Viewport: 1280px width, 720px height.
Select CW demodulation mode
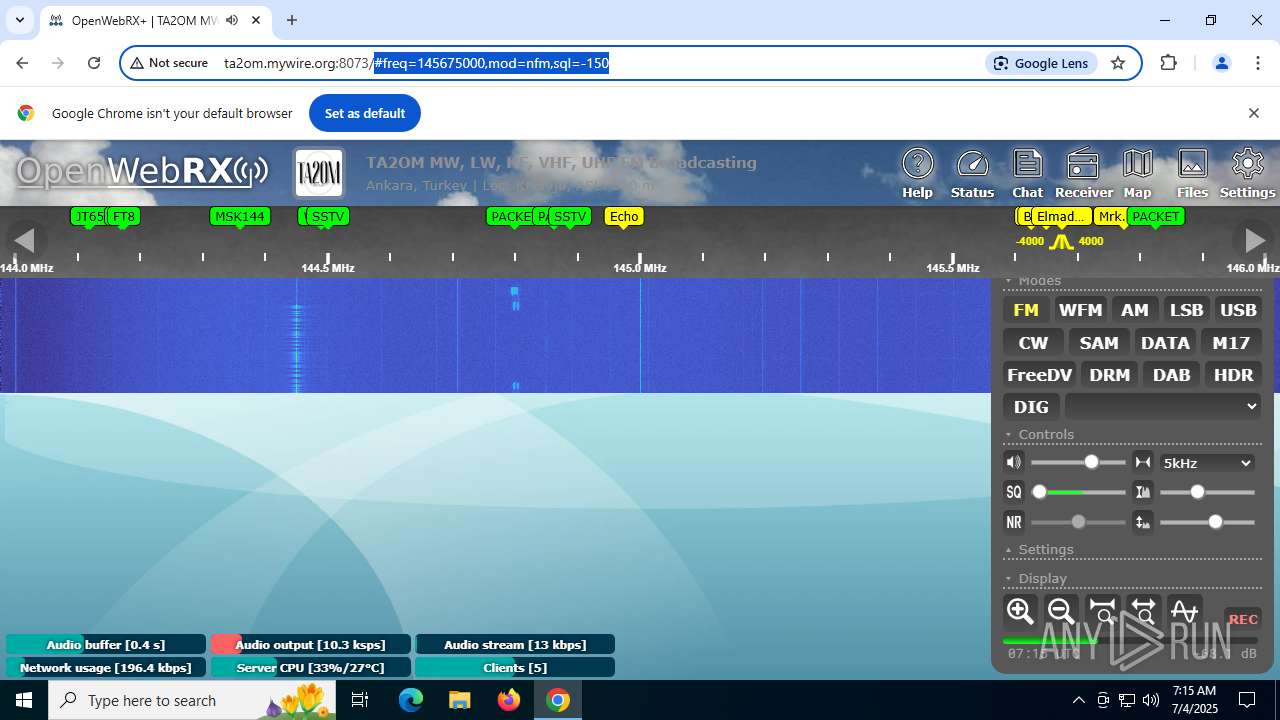(x=1033, y=343)
